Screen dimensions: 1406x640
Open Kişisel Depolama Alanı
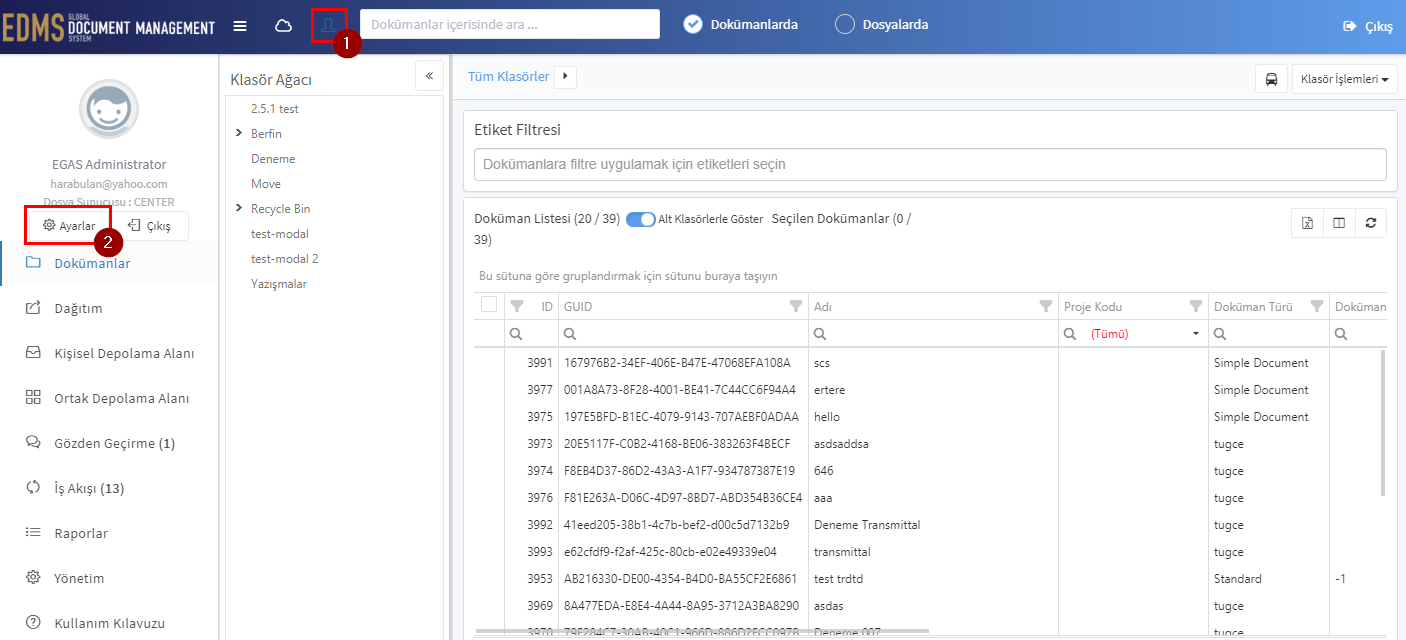pyautogui.click(x=109, y=353)
